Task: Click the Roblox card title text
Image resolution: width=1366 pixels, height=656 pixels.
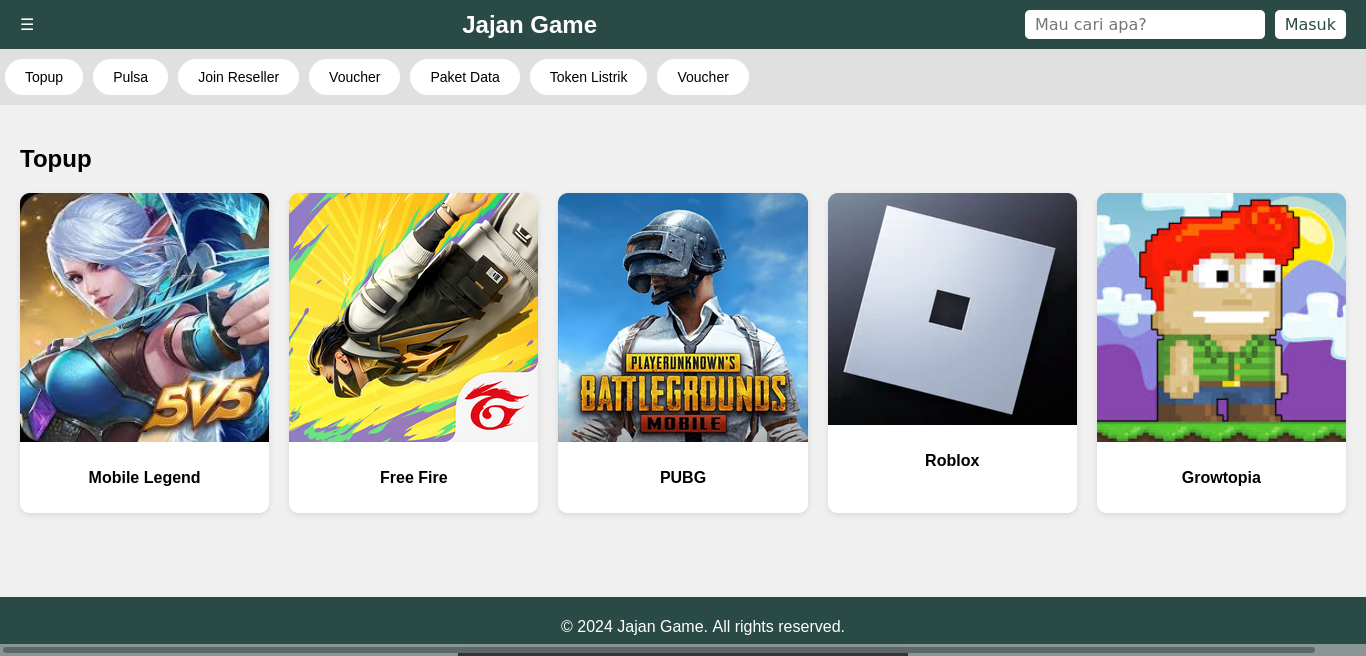Action: 952,461
